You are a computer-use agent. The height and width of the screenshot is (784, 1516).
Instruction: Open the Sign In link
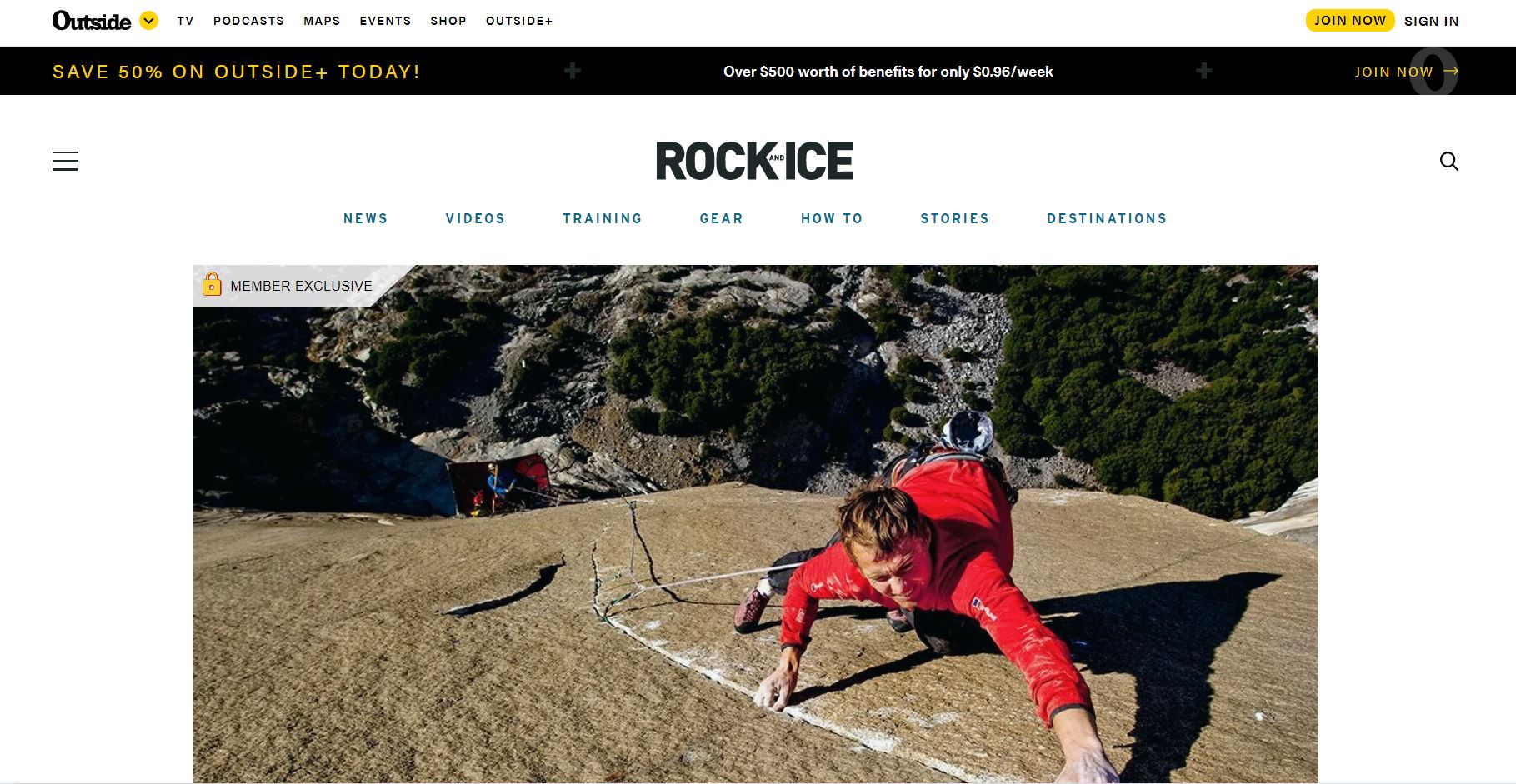point(1431,21)
